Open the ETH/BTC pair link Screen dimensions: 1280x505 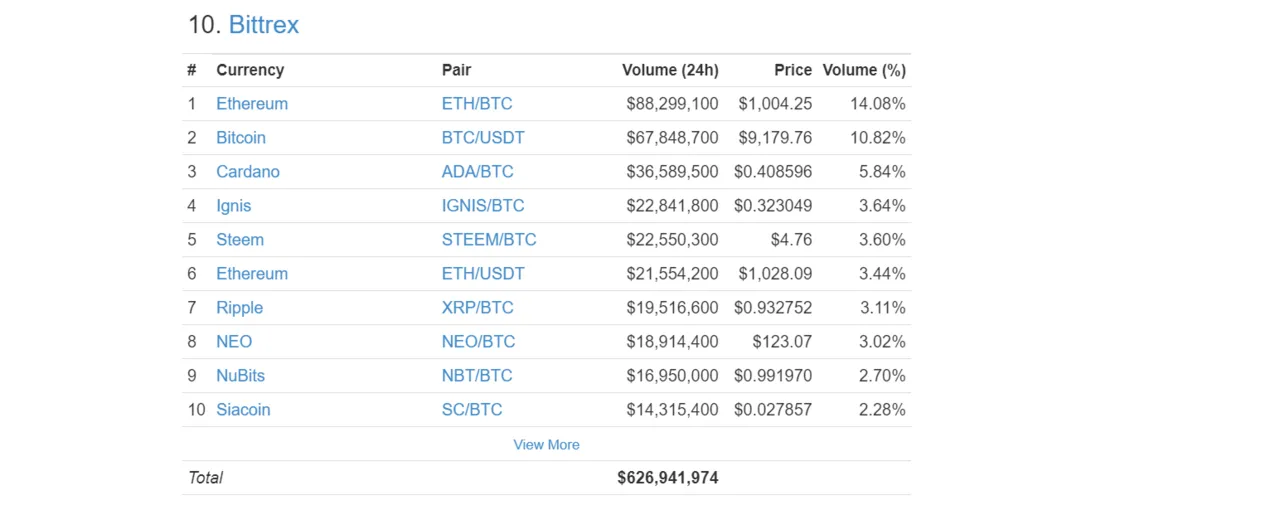tap(477, 104)
